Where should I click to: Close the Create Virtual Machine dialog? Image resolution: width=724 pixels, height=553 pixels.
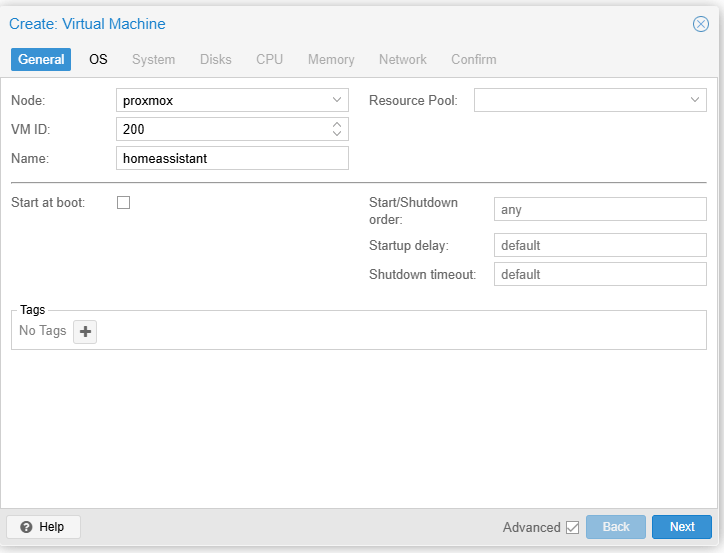tap(701, 24)
